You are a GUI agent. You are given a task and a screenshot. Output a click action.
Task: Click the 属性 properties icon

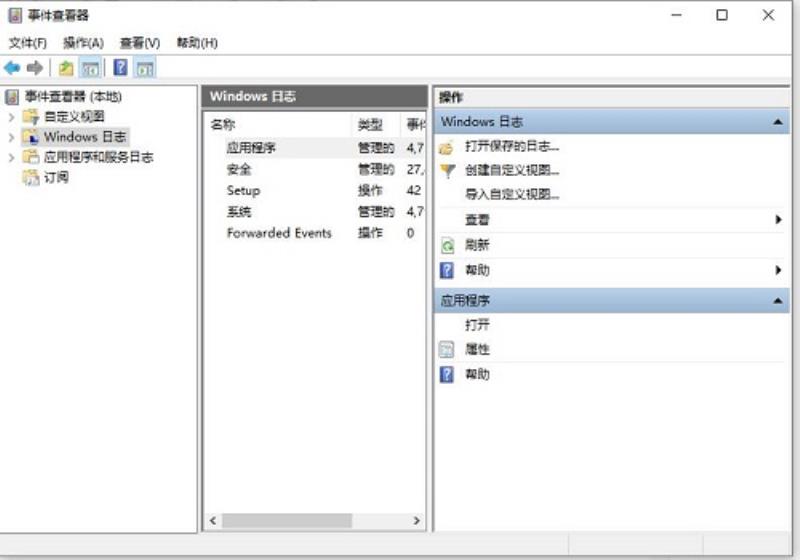click(x=446, y=349)
